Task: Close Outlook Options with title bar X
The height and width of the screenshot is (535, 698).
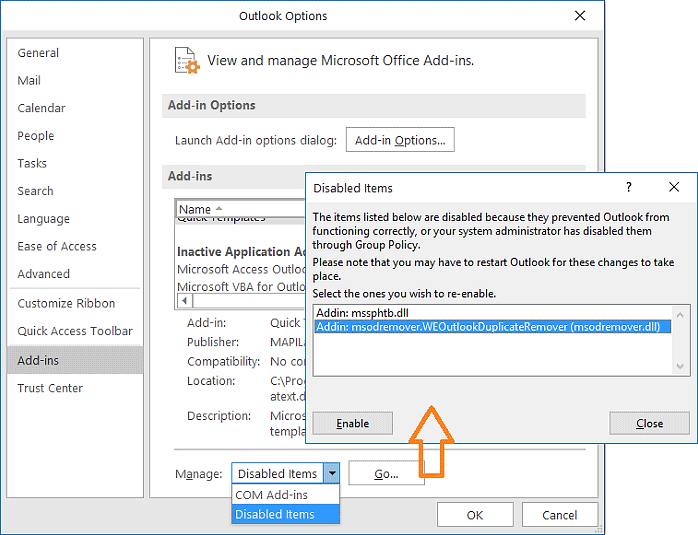Action: point(580,16)
